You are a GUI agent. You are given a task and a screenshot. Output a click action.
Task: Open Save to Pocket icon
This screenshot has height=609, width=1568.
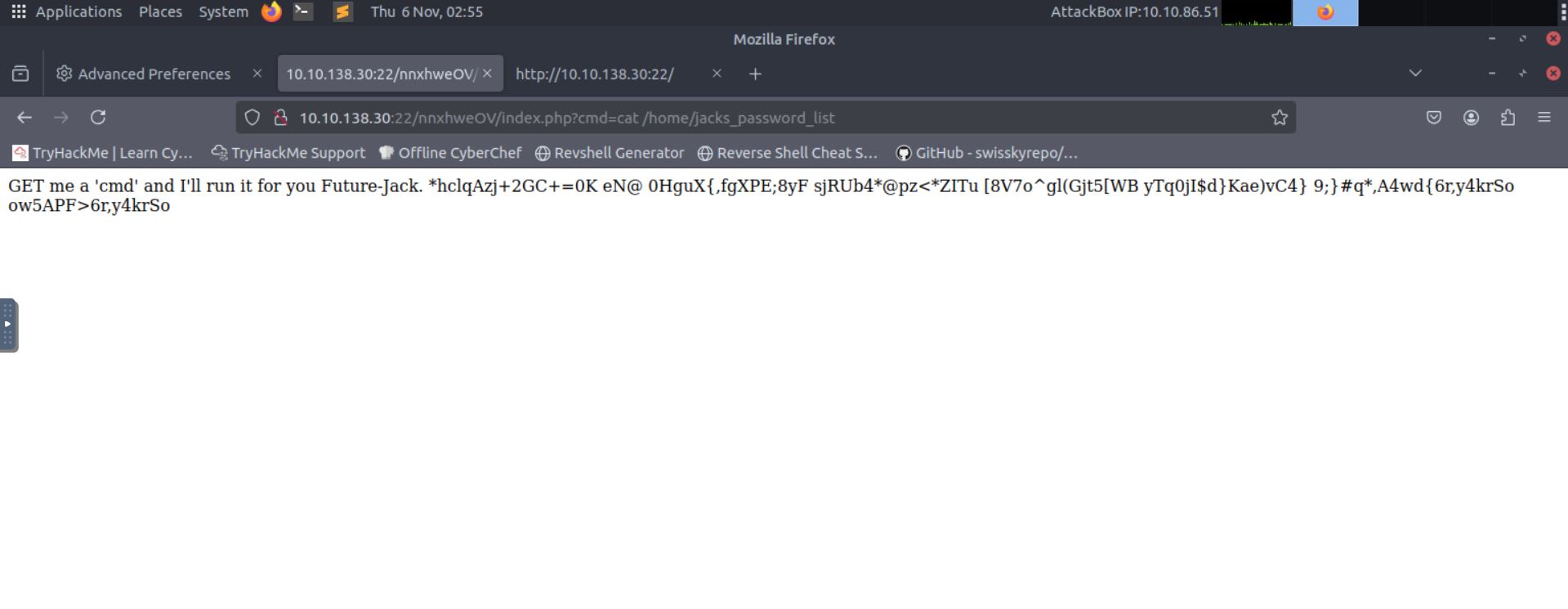pos(1433,118)
